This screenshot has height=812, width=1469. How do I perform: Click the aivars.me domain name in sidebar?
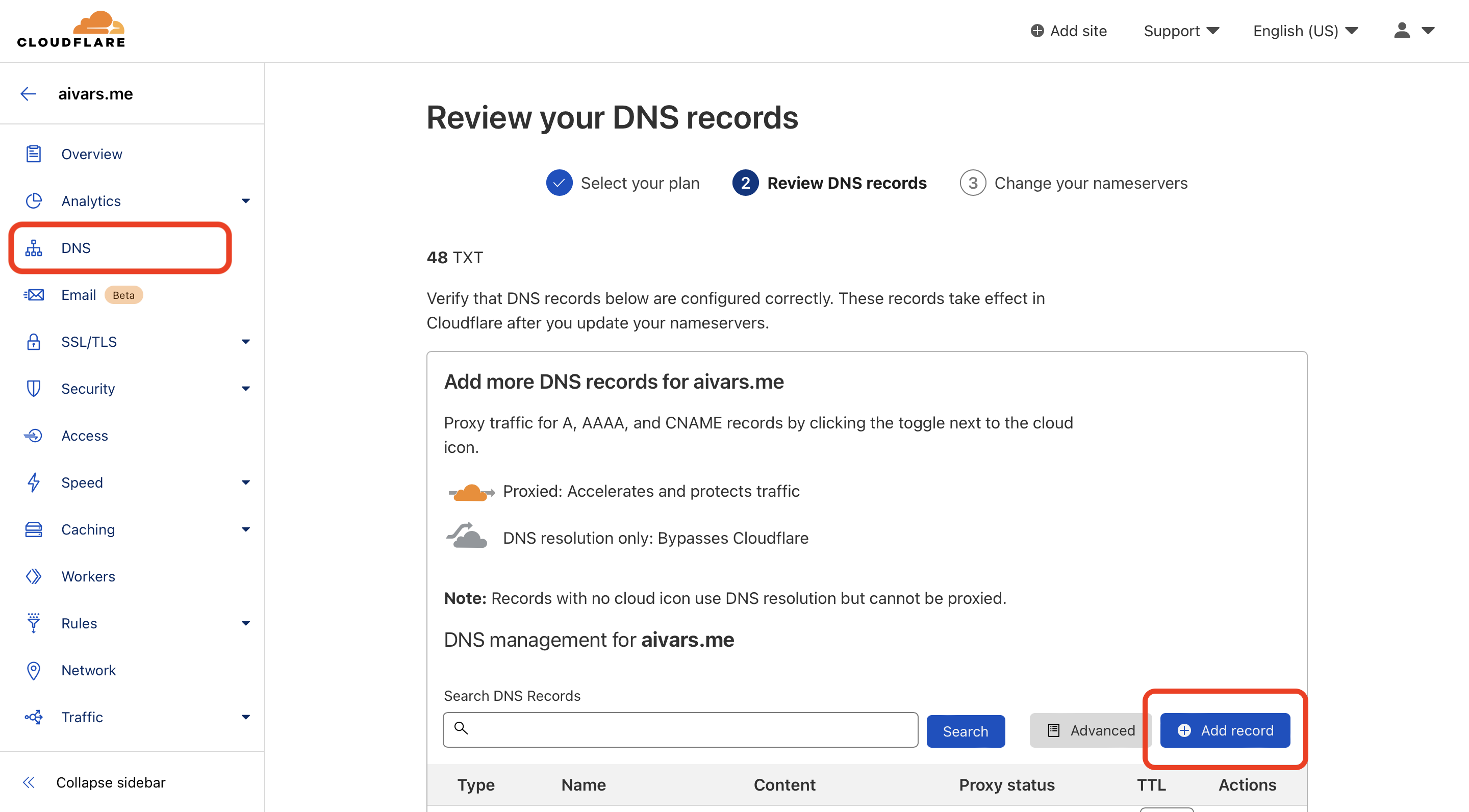click(x=95, y=93)
